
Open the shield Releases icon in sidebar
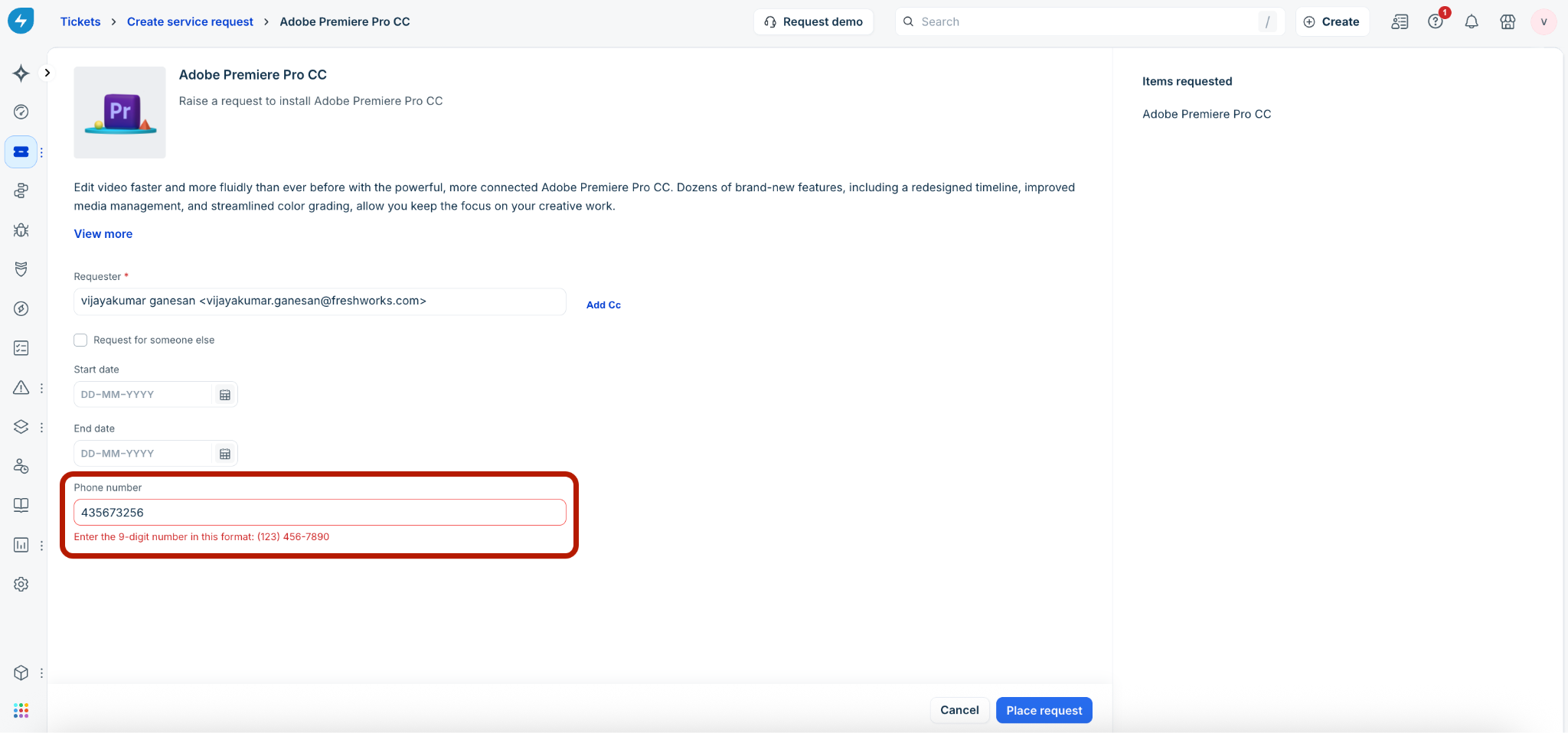[21, 269]
